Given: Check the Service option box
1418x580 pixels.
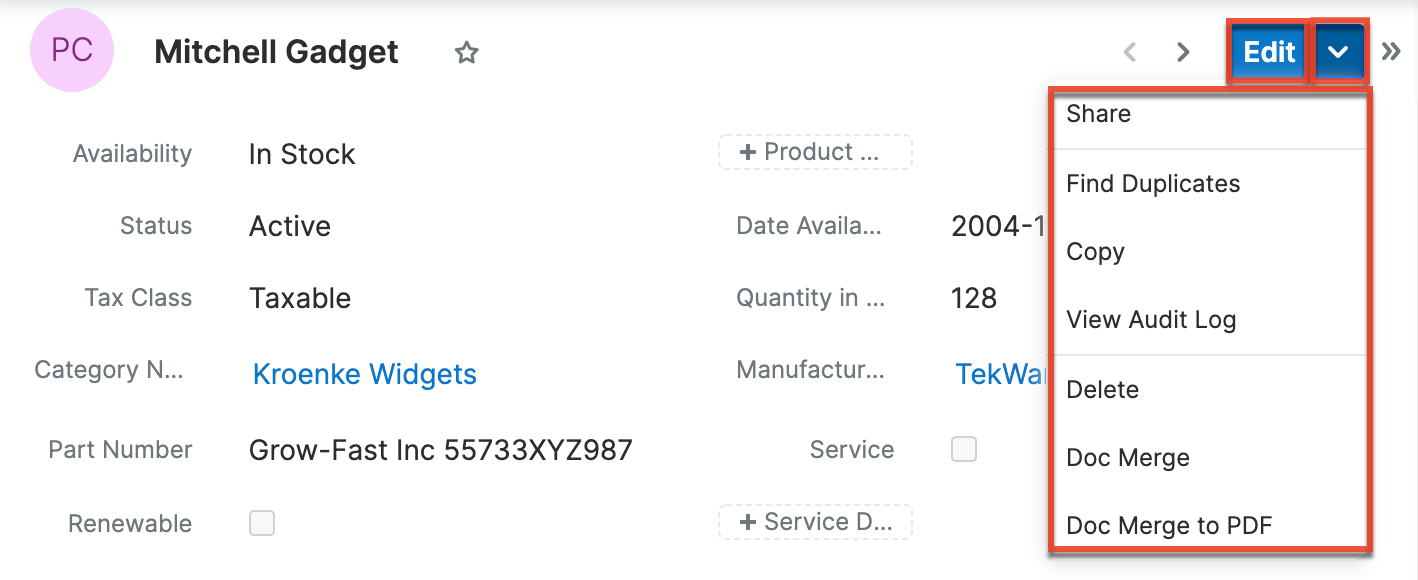Looking at the screenshot, I should point(963,449).
